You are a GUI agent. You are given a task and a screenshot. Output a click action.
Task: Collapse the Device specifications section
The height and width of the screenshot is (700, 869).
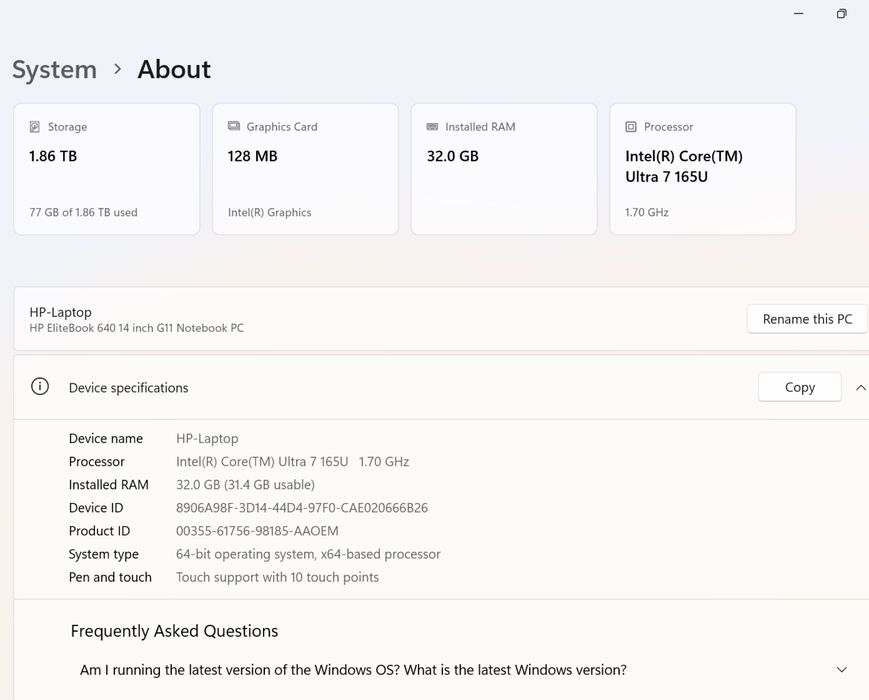pos(860,388)
